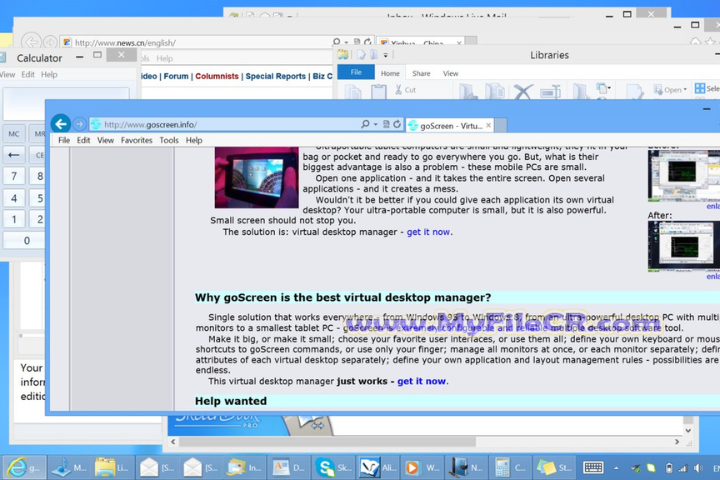Screen dimensions: 720x480
Task: Open the Tools menu in goScreen browser
Action: (169, 140)
